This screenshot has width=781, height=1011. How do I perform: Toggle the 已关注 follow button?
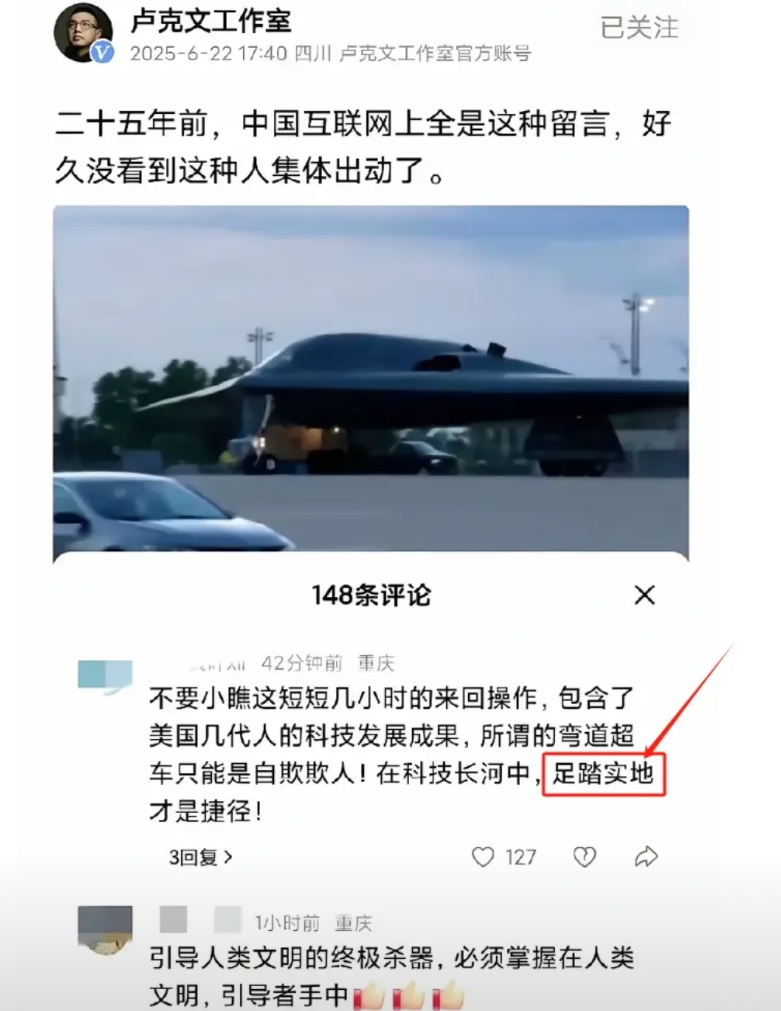point(639,27)
